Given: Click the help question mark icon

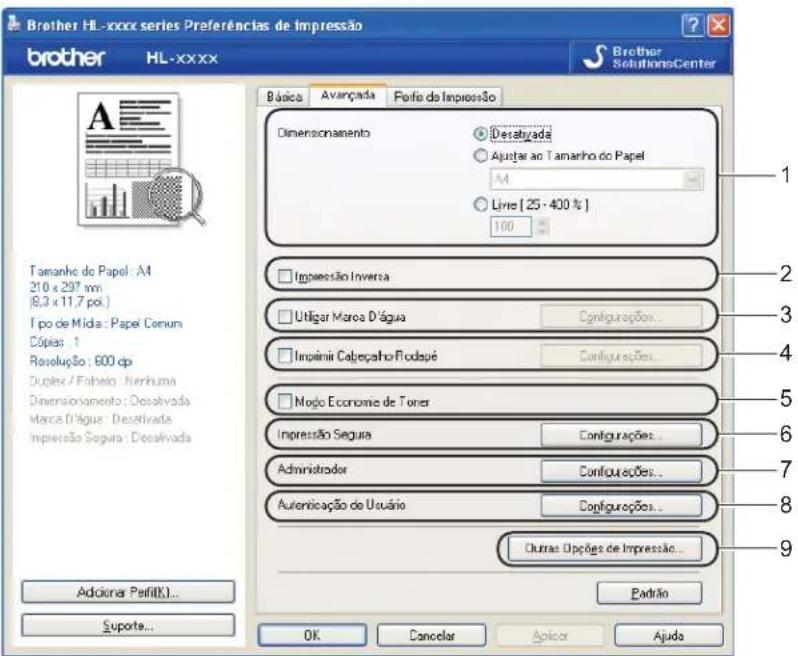Looking at the screenshot, I should [693, 24].
